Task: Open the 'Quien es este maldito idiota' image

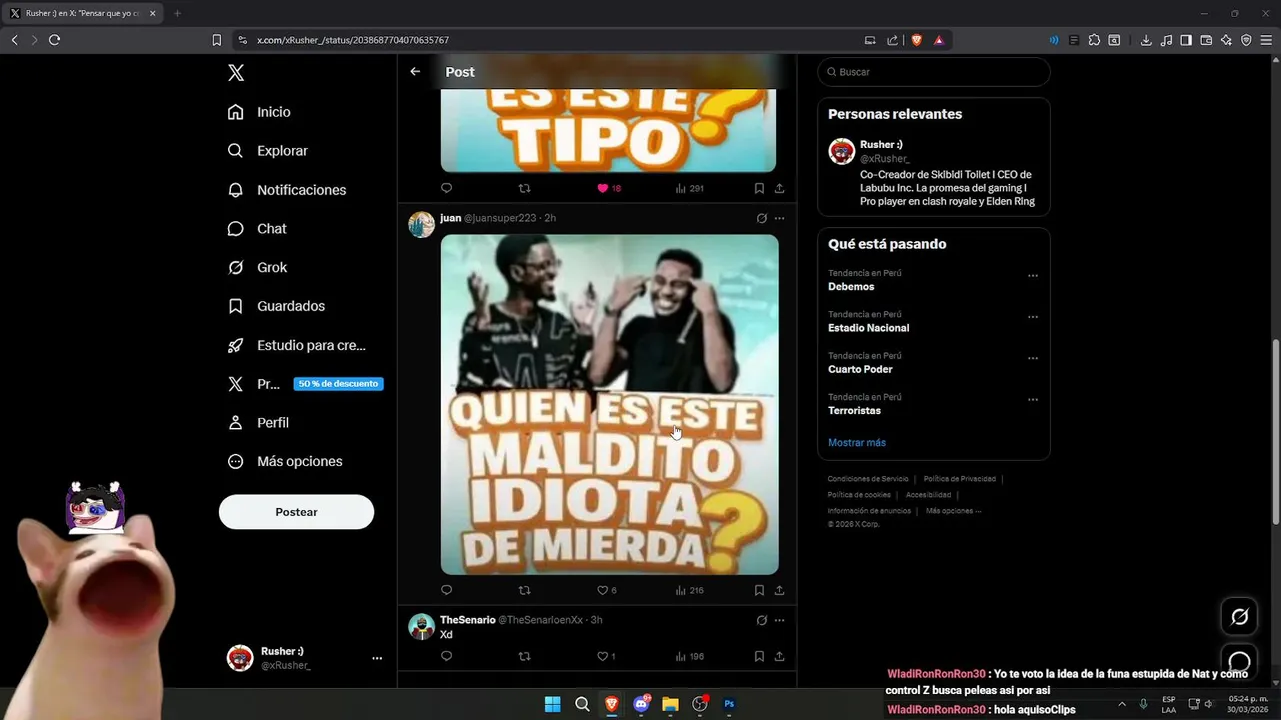Action: tap(609, 404)
